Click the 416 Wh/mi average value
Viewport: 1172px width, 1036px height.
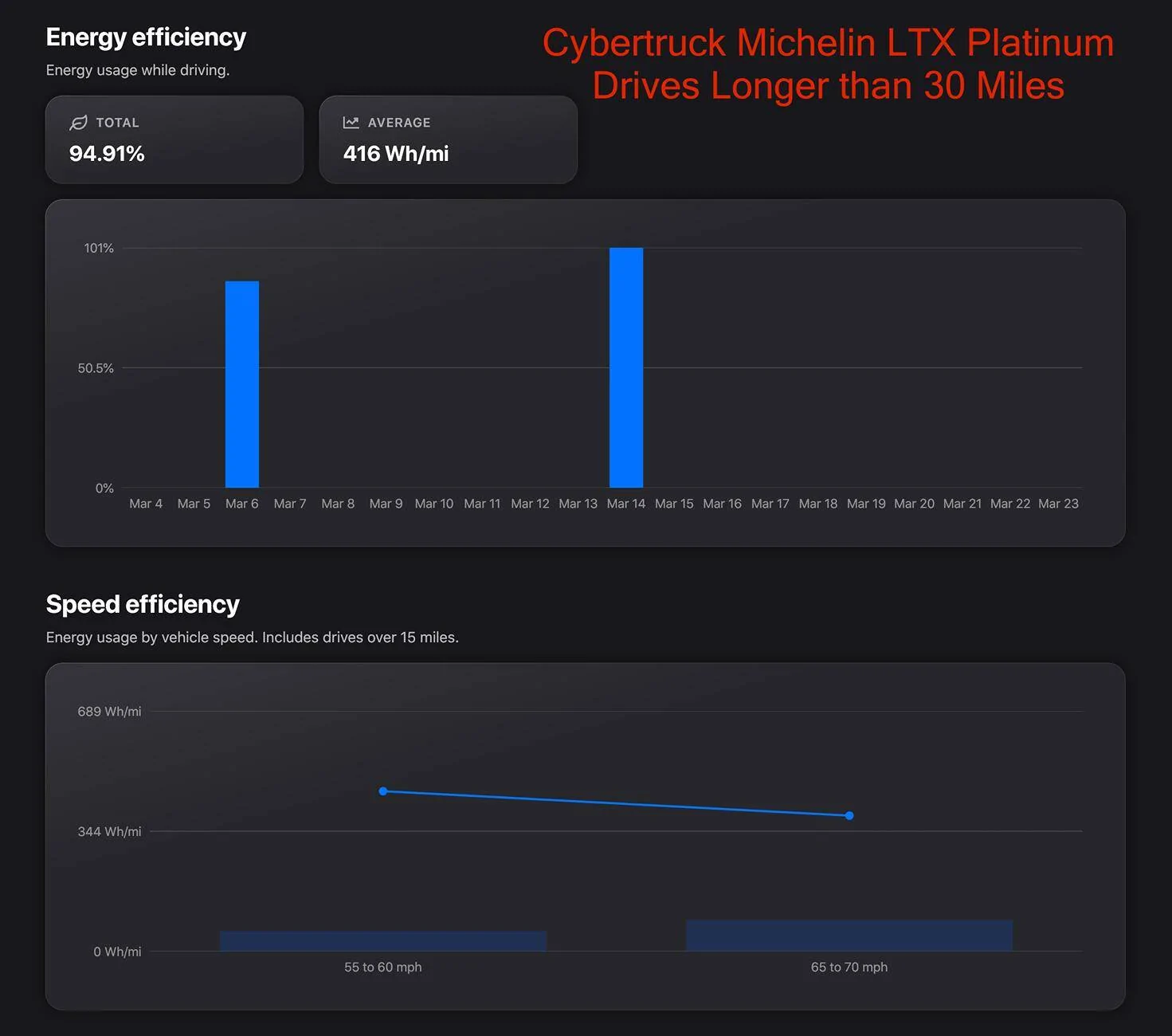click(x=396, y=154)
